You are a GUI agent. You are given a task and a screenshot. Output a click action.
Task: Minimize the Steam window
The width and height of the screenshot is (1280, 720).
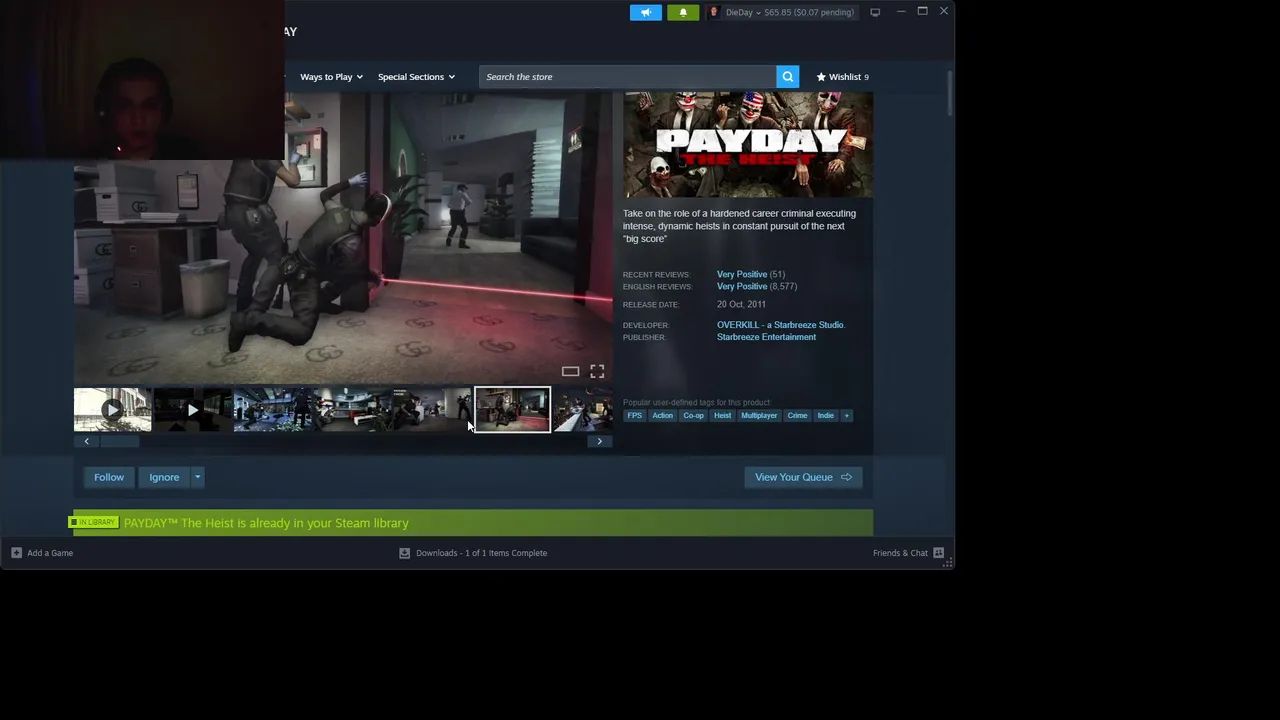click(x=900, y=11)
